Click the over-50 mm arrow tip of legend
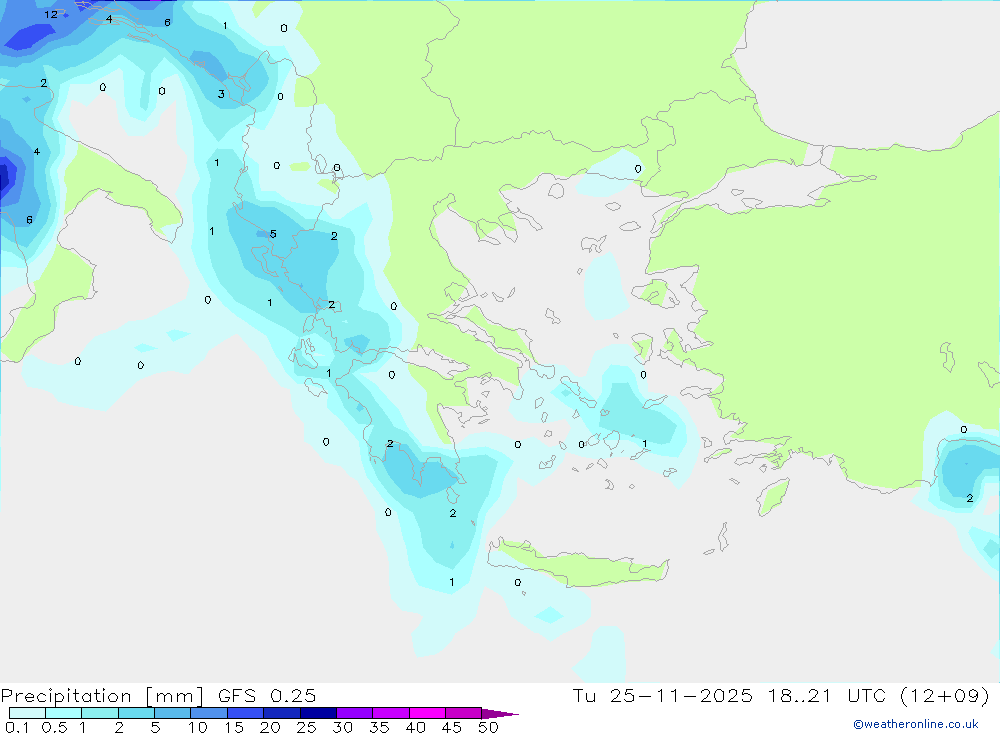 pos(500,714)
